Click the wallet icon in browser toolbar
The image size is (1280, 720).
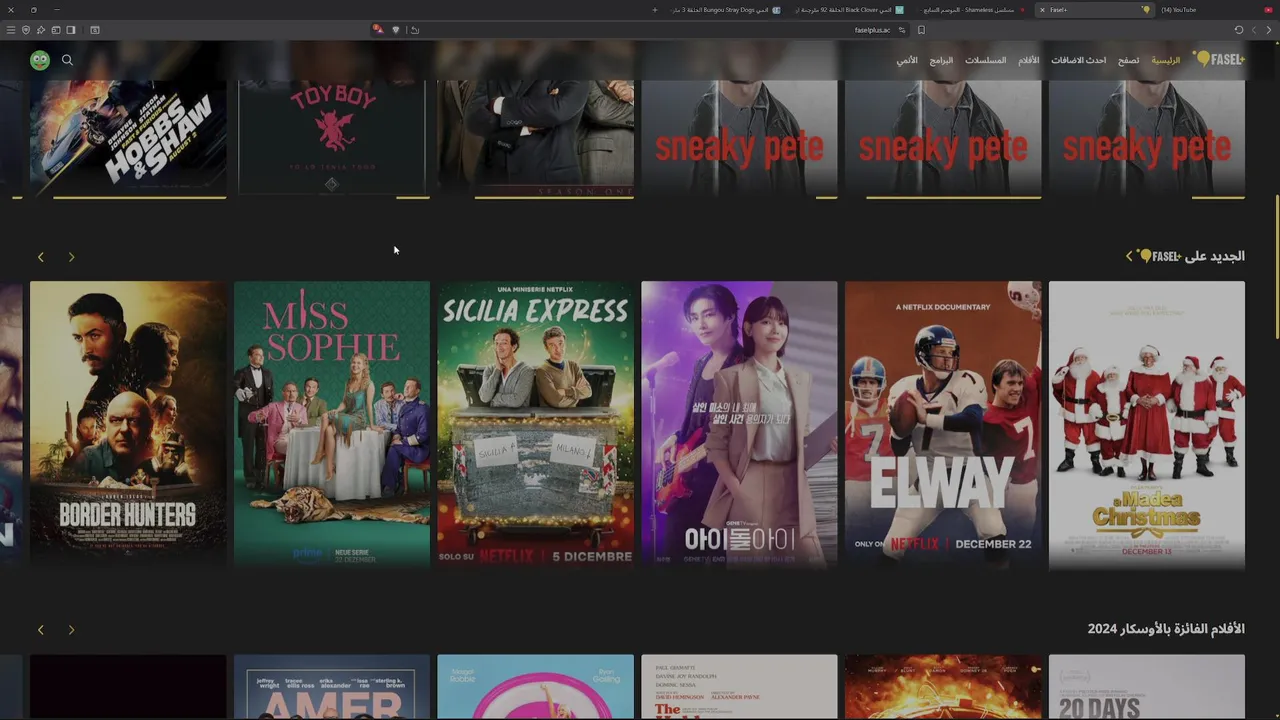click(x=56, y=30)
